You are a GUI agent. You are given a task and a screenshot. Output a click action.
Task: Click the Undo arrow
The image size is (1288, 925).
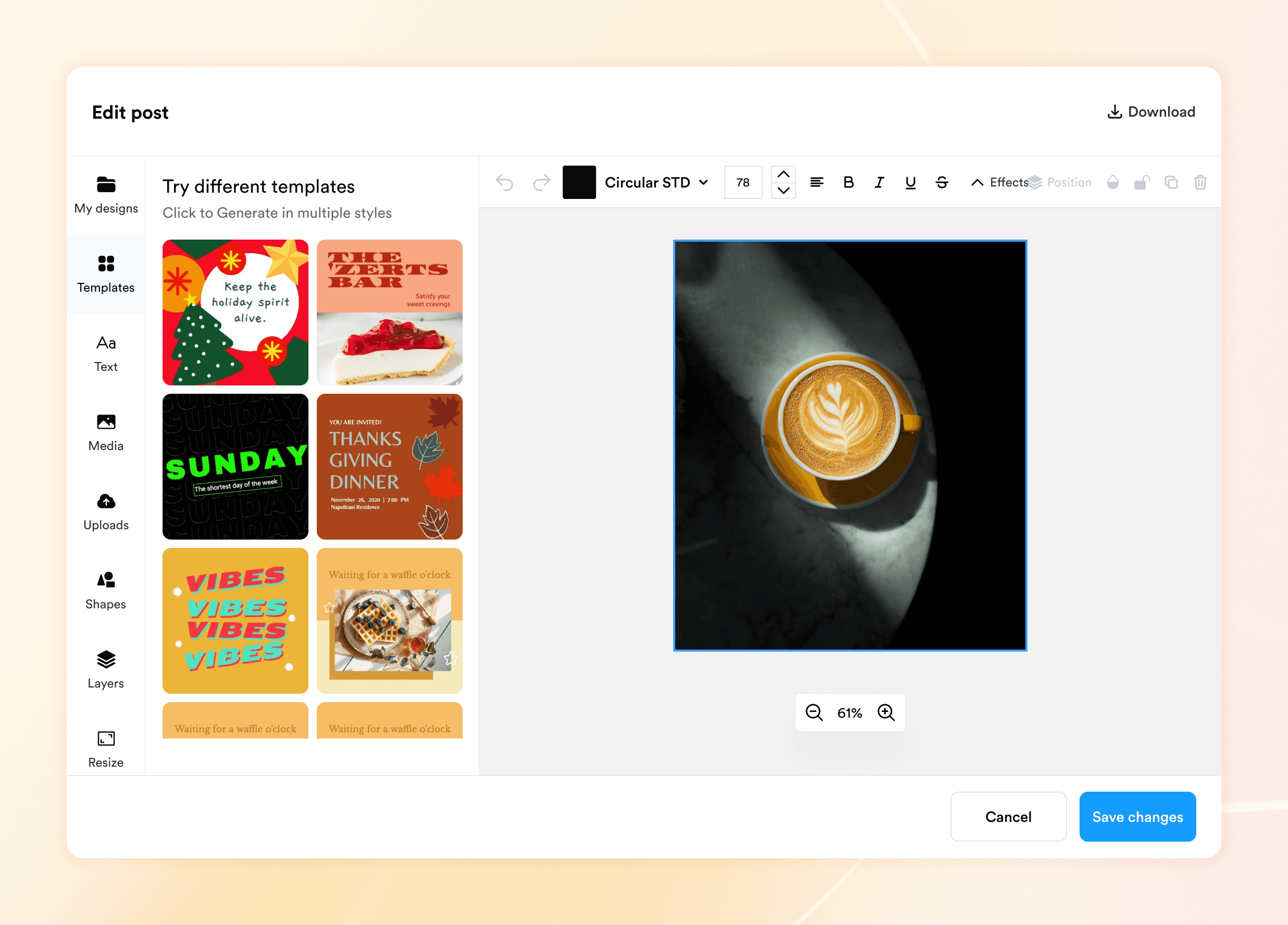tap(504, 182)
